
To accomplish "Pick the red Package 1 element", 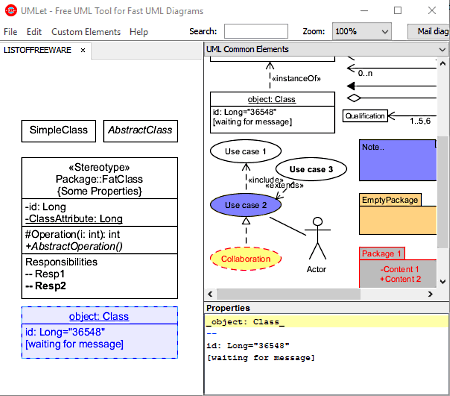I will 398,267.
